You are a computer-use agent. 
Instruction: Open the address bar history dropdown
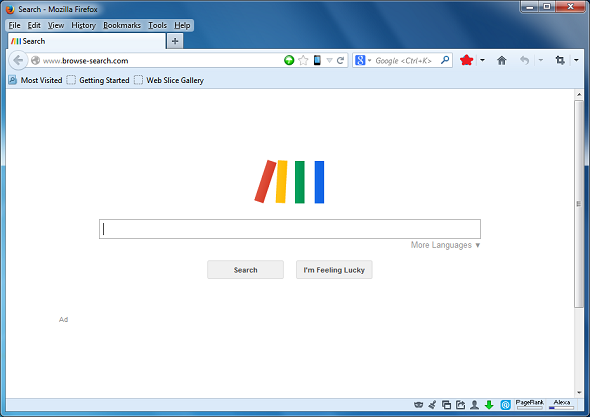pyautogui.click(x=329, y=60)
